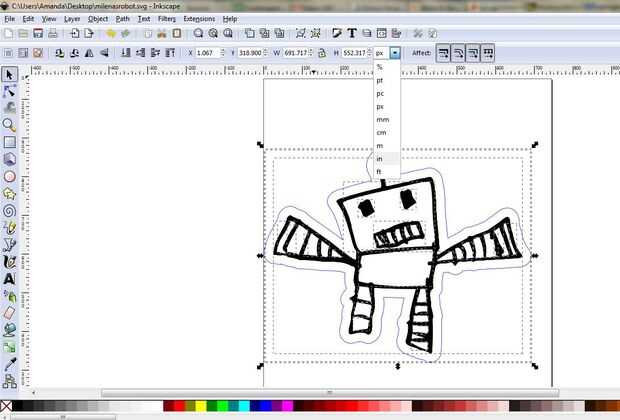Viewport: 620px width, 420px height.
Task: Open the Edit menu
Action: click(x=28, y=19)
